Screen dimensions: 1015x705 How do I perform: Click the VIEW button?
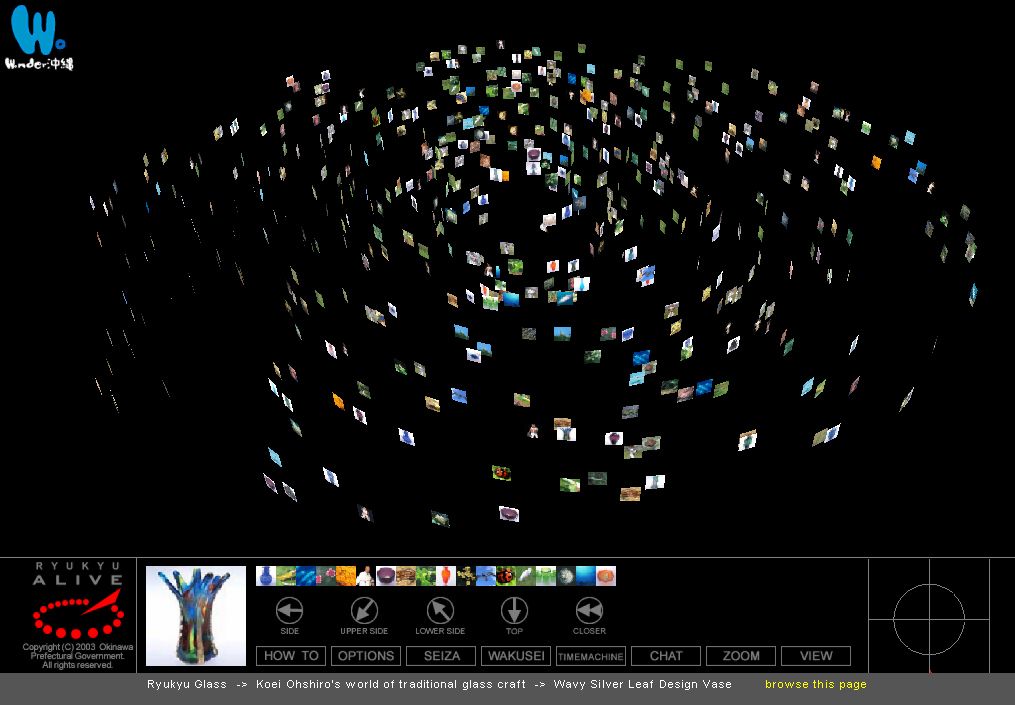click(816, 656)
